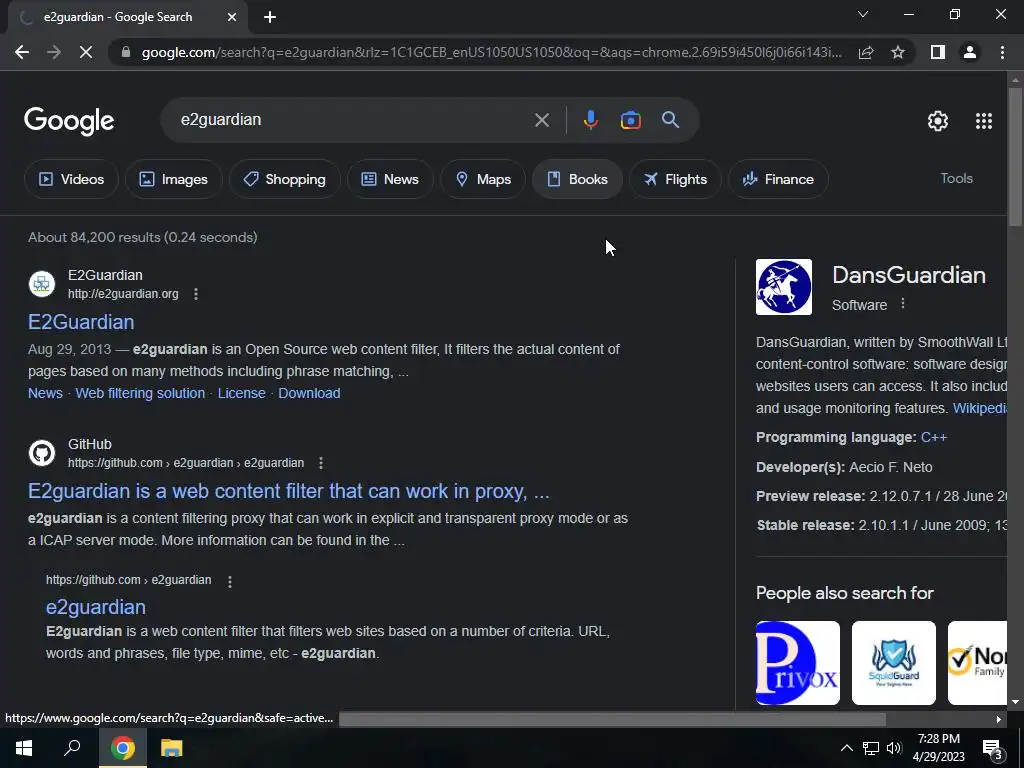Open the Norton Family related thumbnail
Image resolution: width=1024 pixels, height=768 pixels.
tap(977, 663)
